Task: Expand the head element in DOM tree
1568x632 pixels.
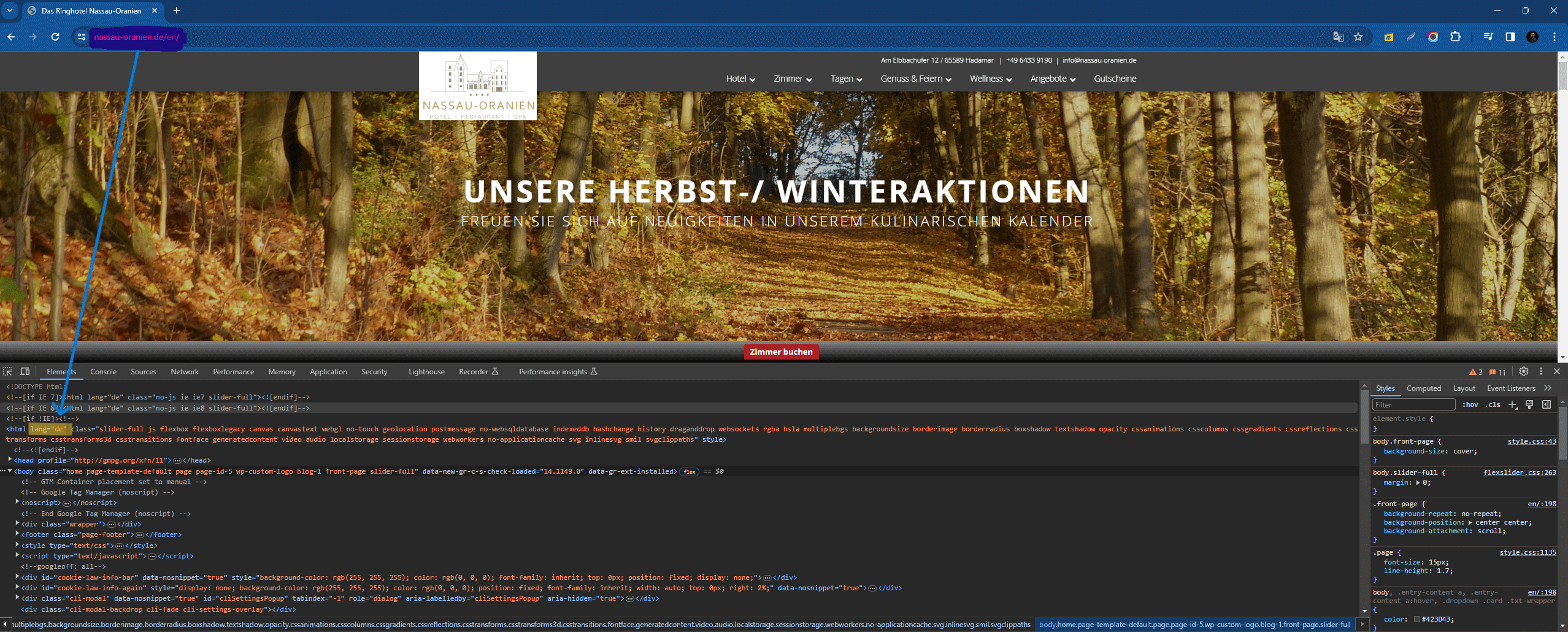Action: (x=10, y=460)
